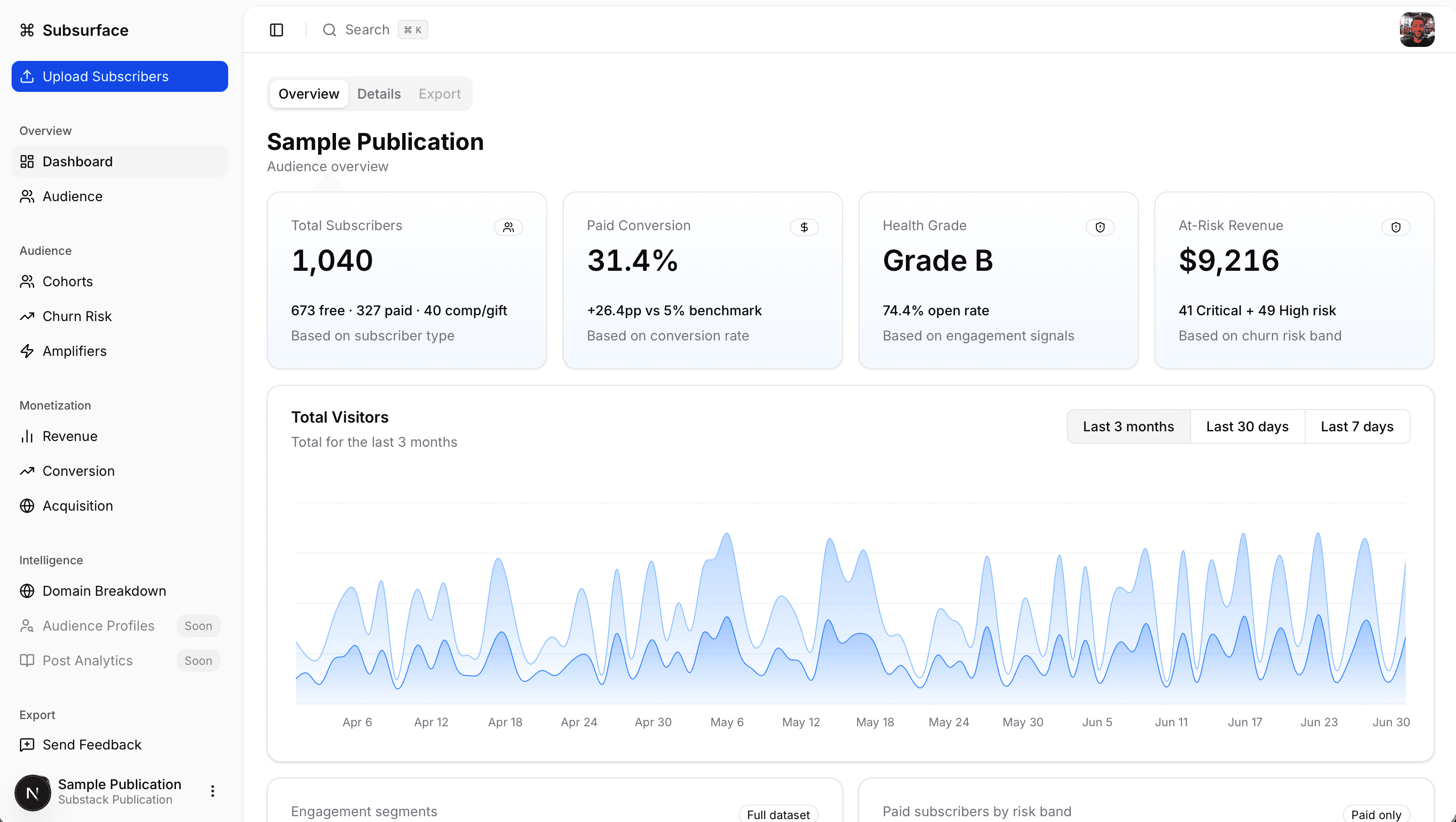
Task: Open the publication options three-dot menu
Action: pyautogui.click(x=213, y=791)
